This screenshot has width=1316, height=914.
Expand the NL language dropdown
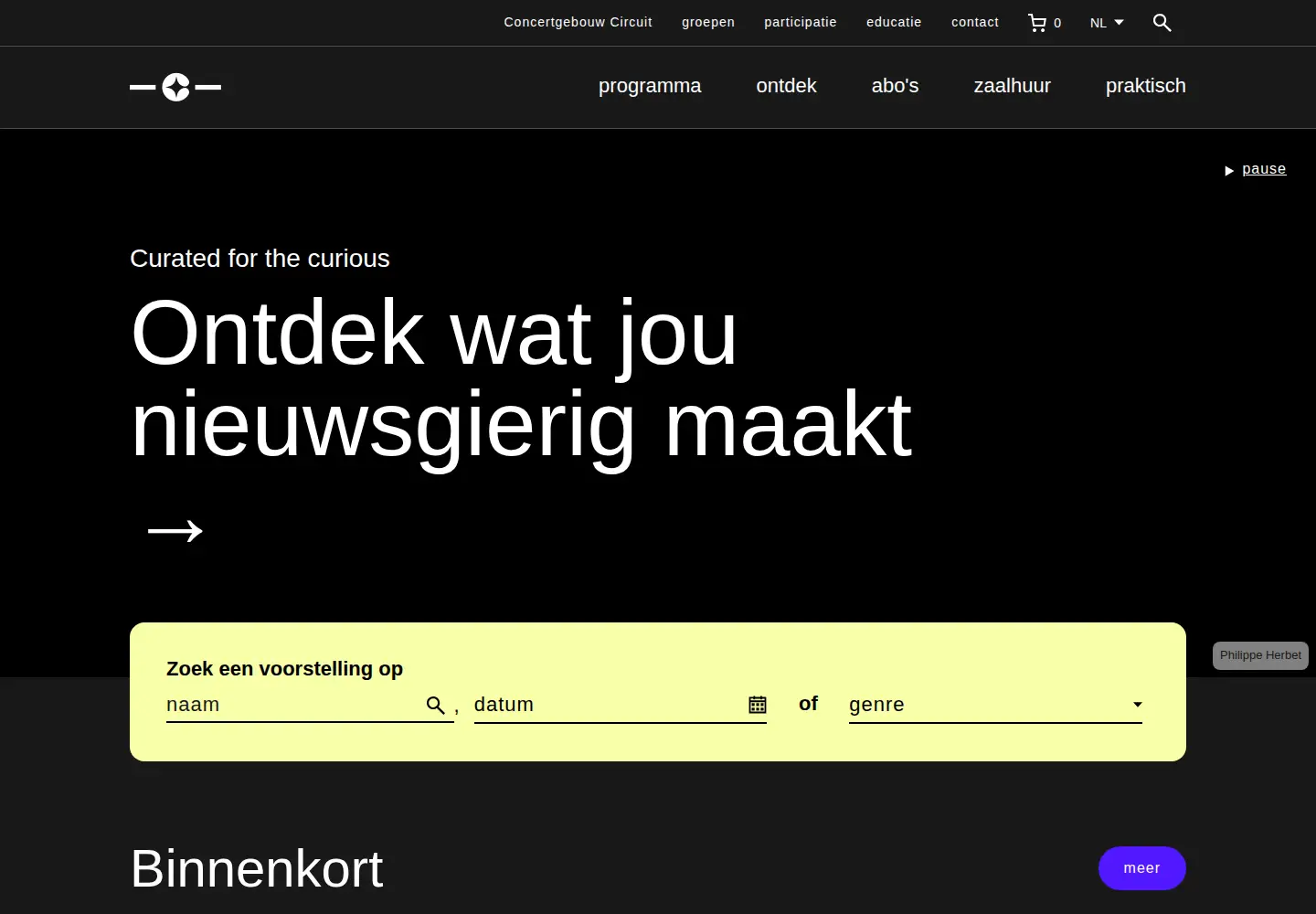1107,23
